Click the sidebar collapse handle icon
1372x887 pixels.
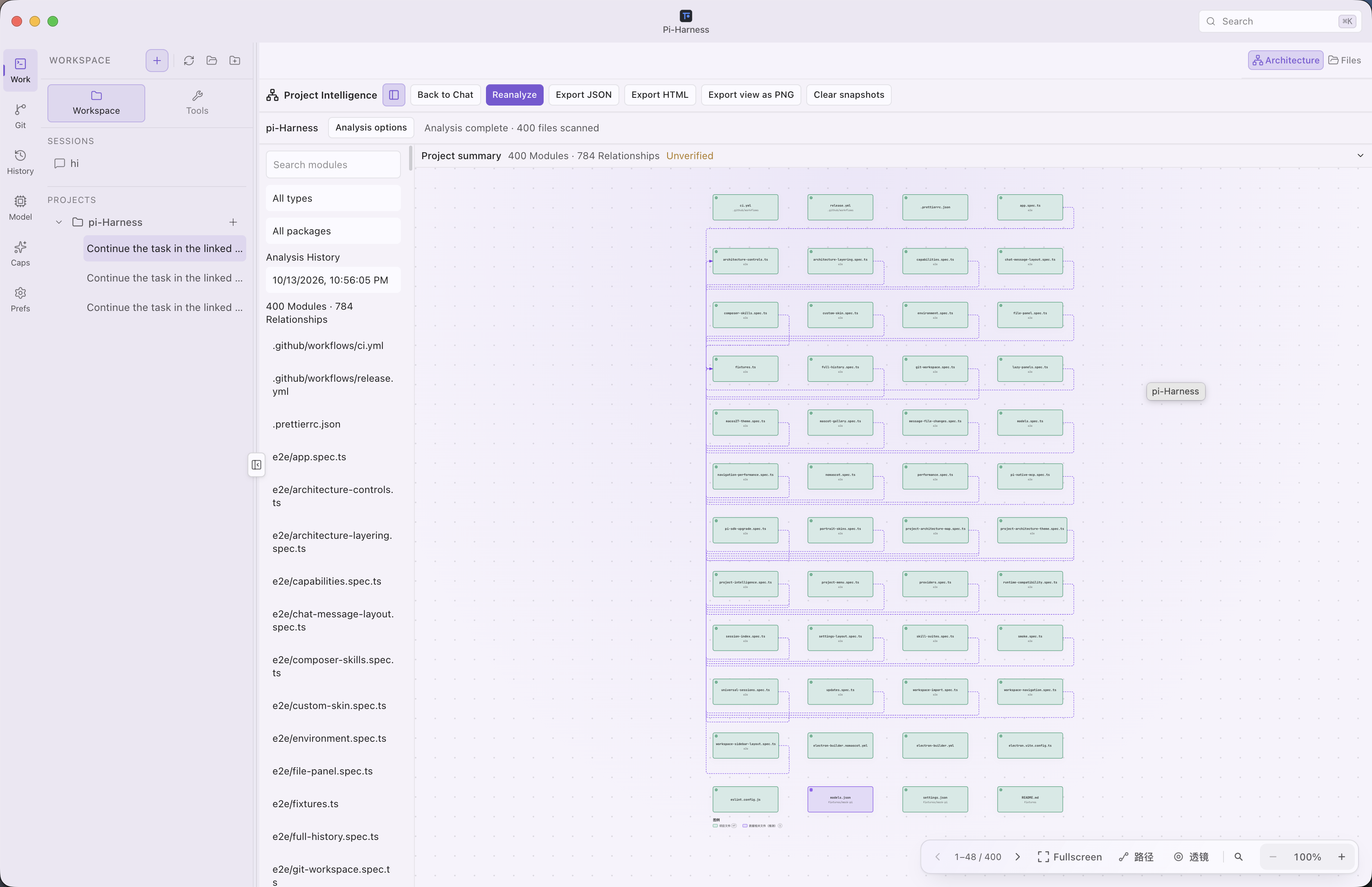[256, 465]
